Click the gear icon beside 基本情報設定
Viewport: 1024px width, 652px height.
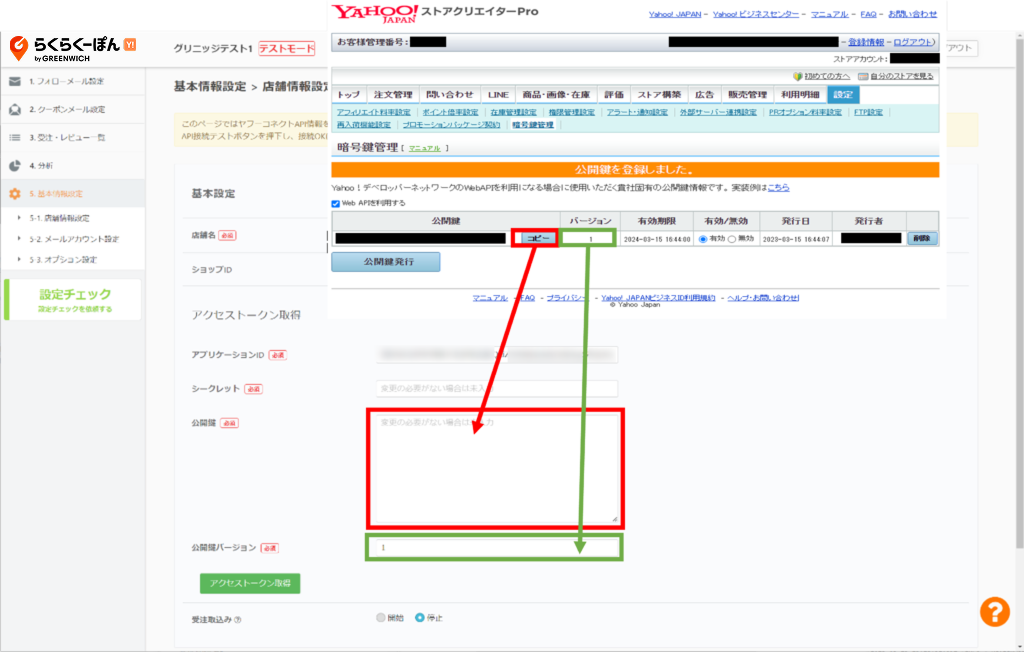(x=14, y=193)
